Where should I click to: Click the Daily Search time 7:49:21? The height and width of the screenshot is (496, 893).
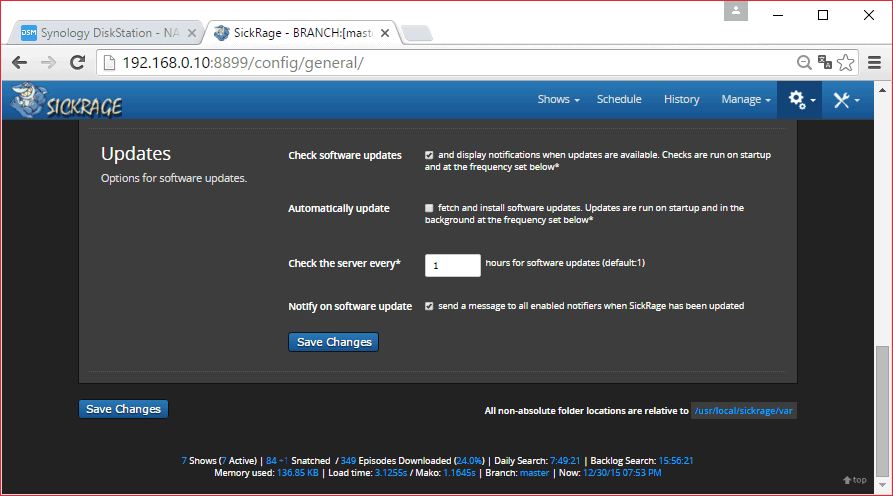click(x=565, y=461)
